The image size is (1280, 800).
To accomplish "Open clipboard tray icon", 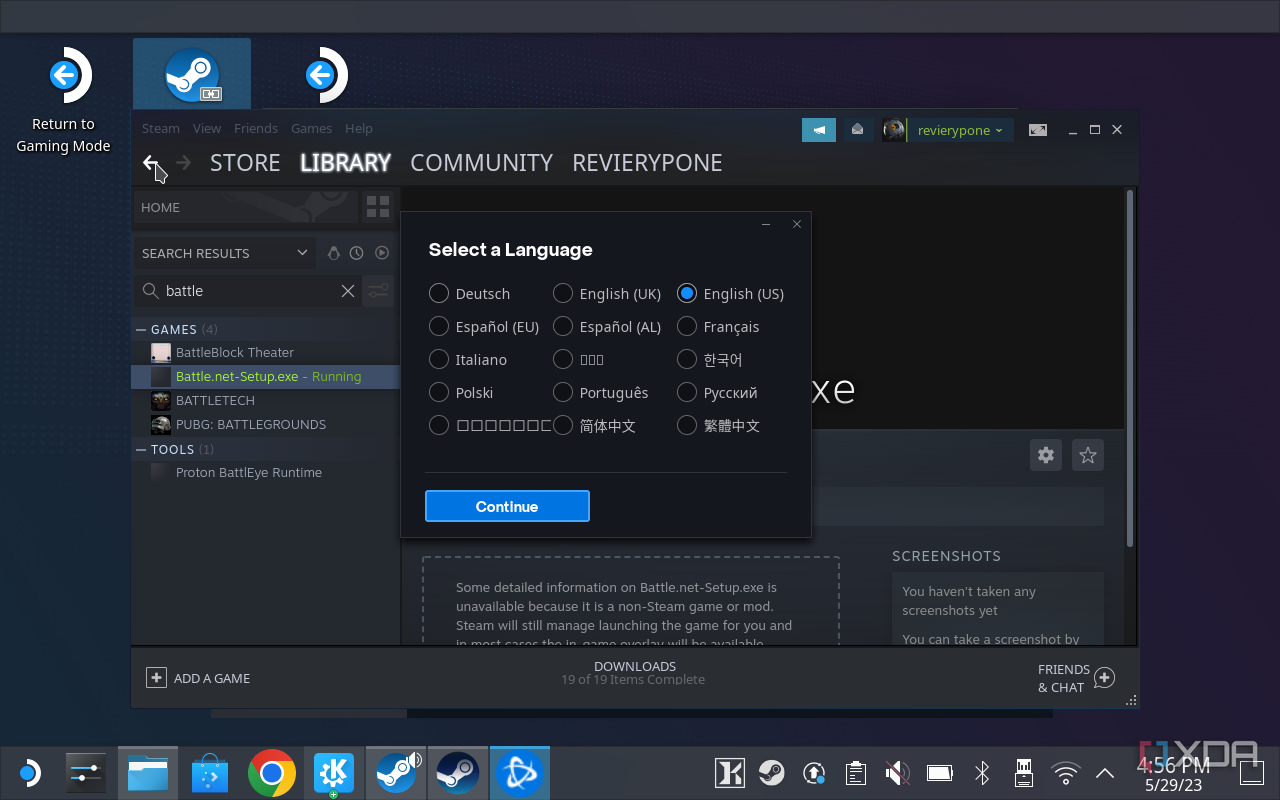I will tap(855, 773).
